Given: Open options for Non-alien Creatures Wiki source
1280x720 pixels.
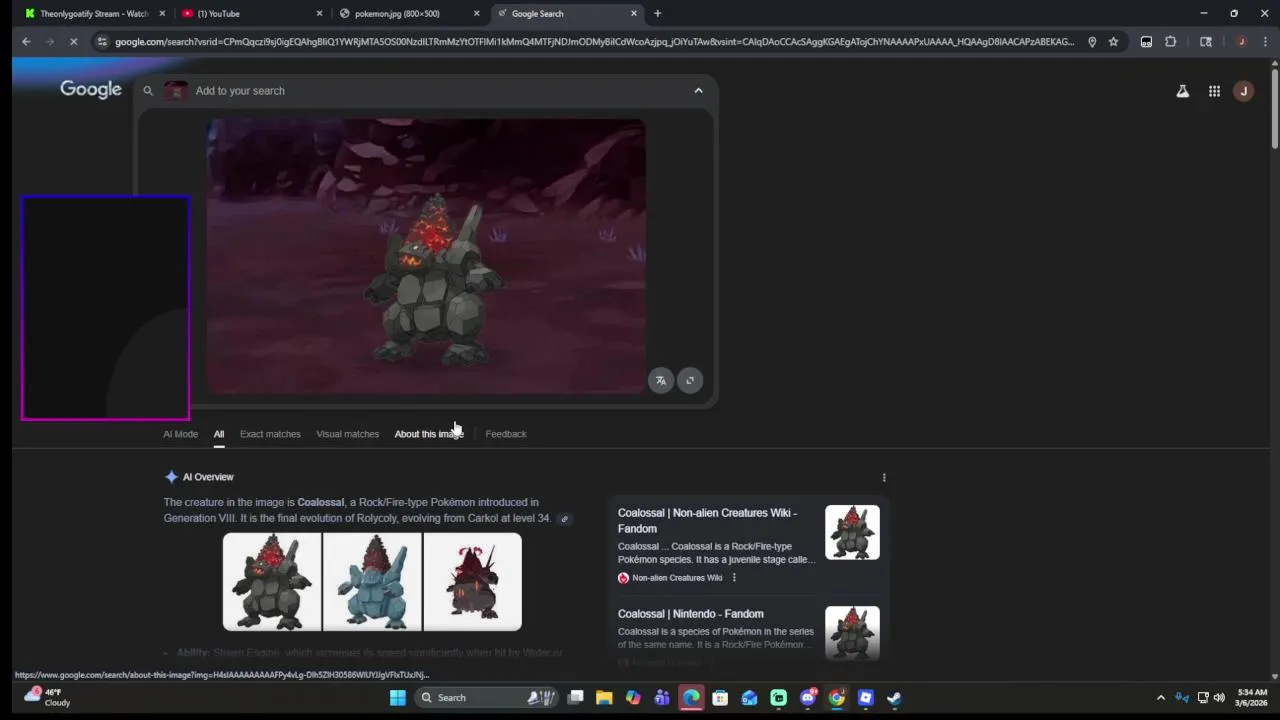Looking at the screenshot, I should pos(734,578).
